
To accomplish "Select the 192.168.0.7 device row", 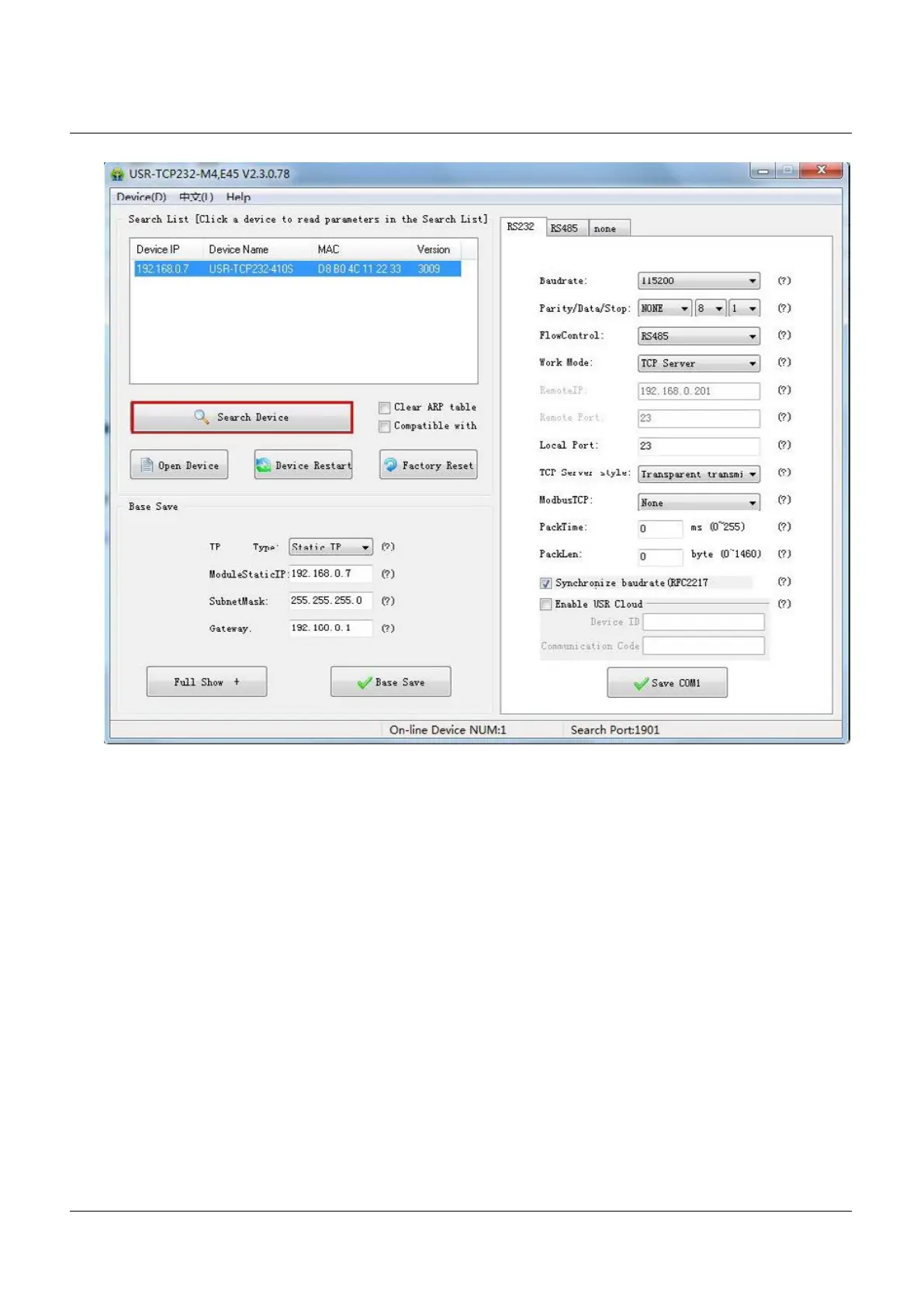I will pos(297,269).
